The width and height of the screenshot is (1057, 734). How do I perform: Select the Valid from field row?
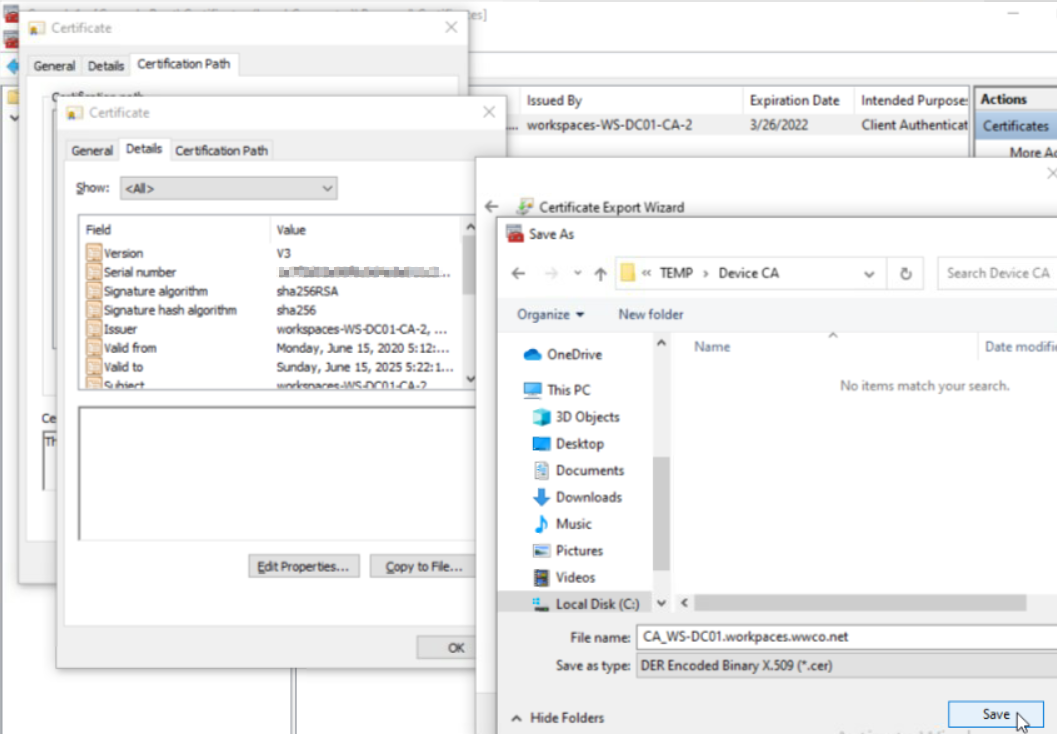coord(272,348)
